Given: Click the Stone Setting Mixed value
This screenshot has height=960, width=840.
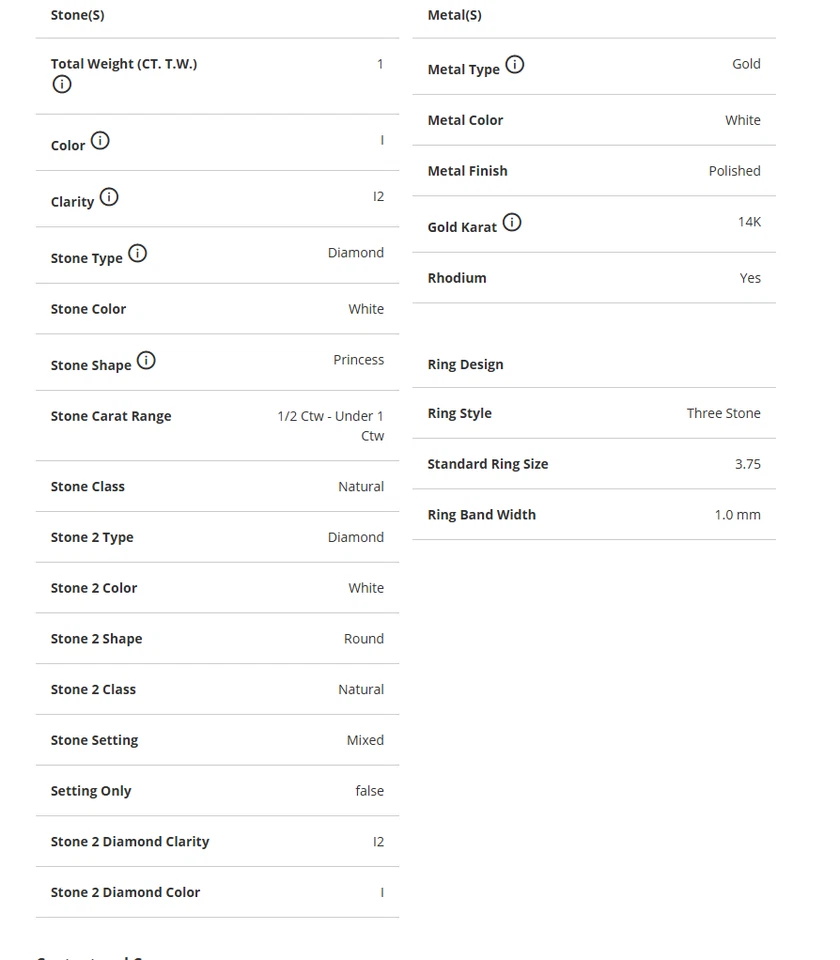Looking at the screenshot, I should point(365,740).
